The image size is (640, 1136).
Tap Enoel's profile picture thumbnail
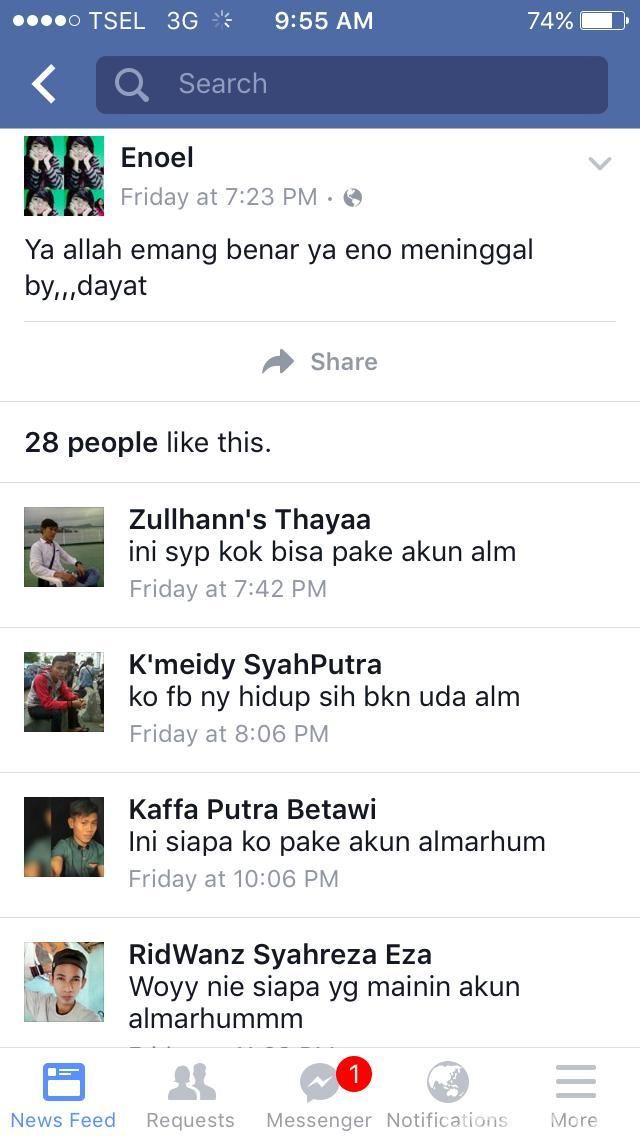click(x=64, y=176)
